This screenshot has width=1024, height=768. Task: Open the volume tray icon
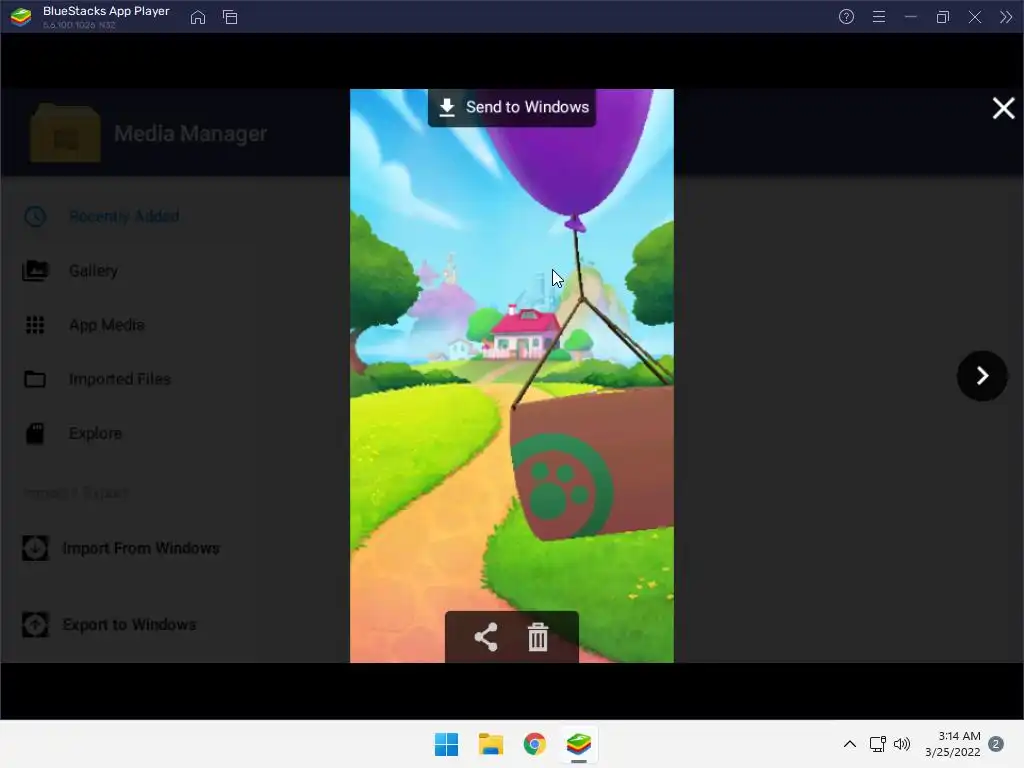pos(902,744)
